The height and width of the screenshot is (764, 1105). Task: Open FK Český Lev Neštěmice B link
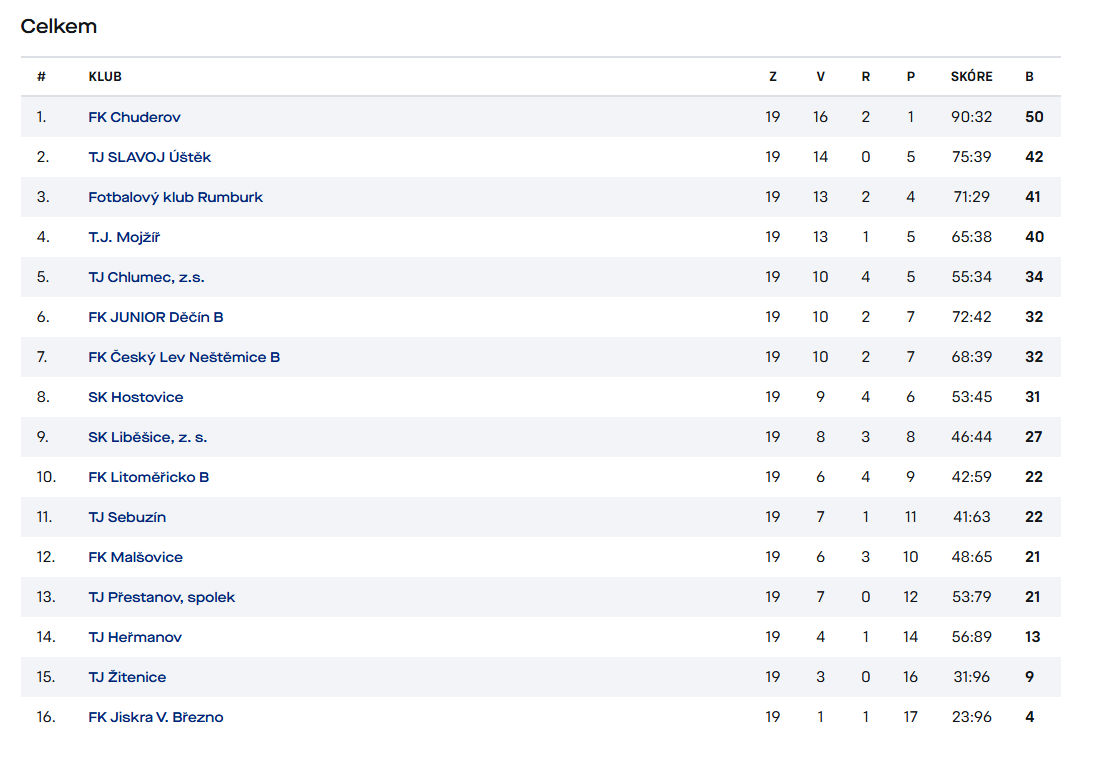click(184, 357)
